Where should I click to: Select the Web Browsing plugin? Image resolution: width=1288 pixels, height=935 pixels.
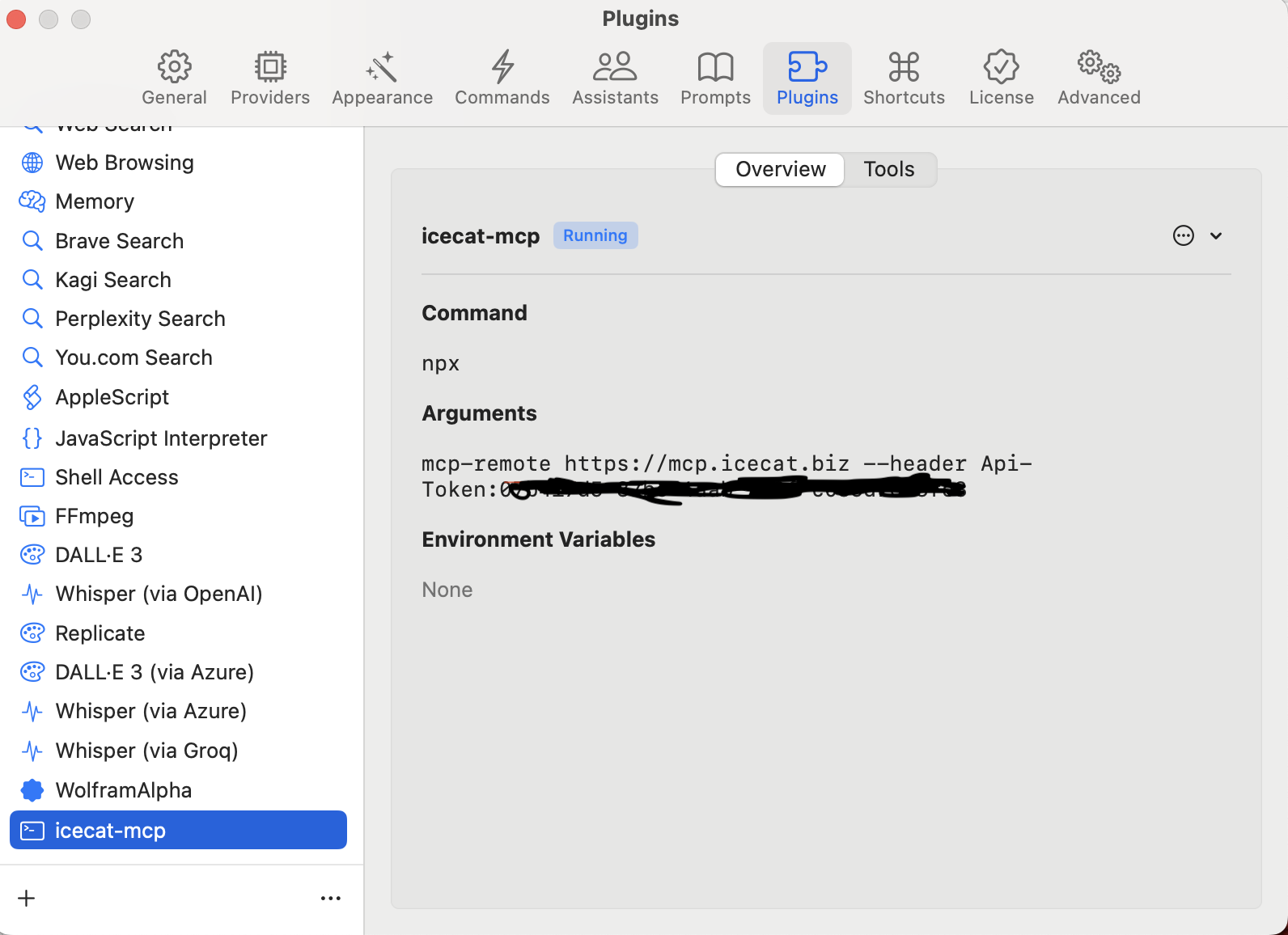pos(125,163)
